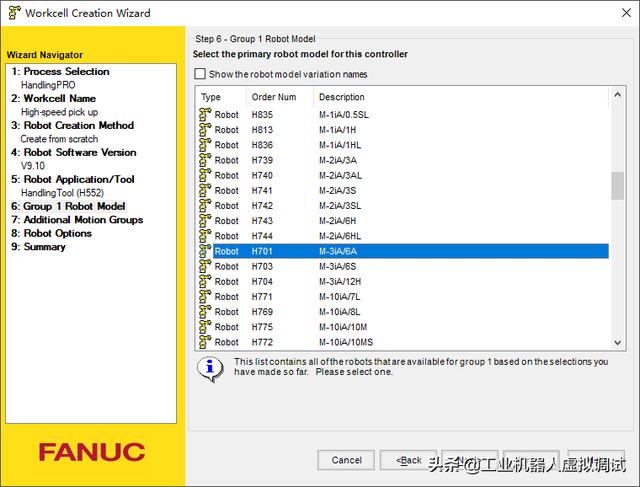Viewport: 640px width, 487px height.
Task: Go to step 1: Process Selection
Action: (x=60, y=71)
